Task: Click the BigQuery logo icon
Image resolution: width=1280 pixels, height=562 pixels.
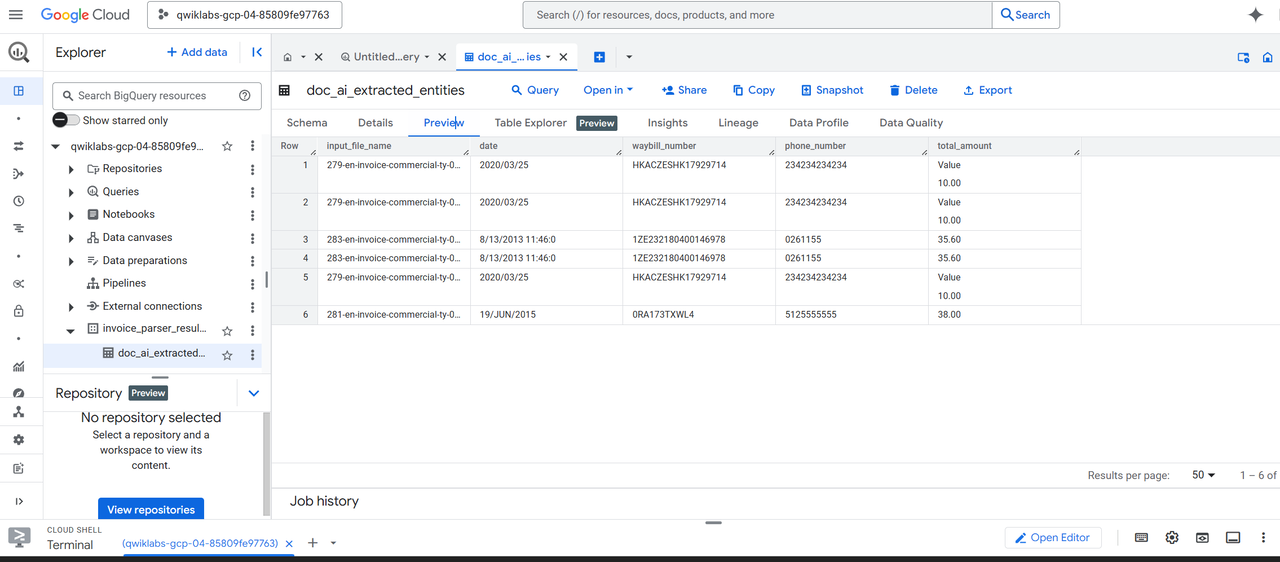Action: click(19, 53)
